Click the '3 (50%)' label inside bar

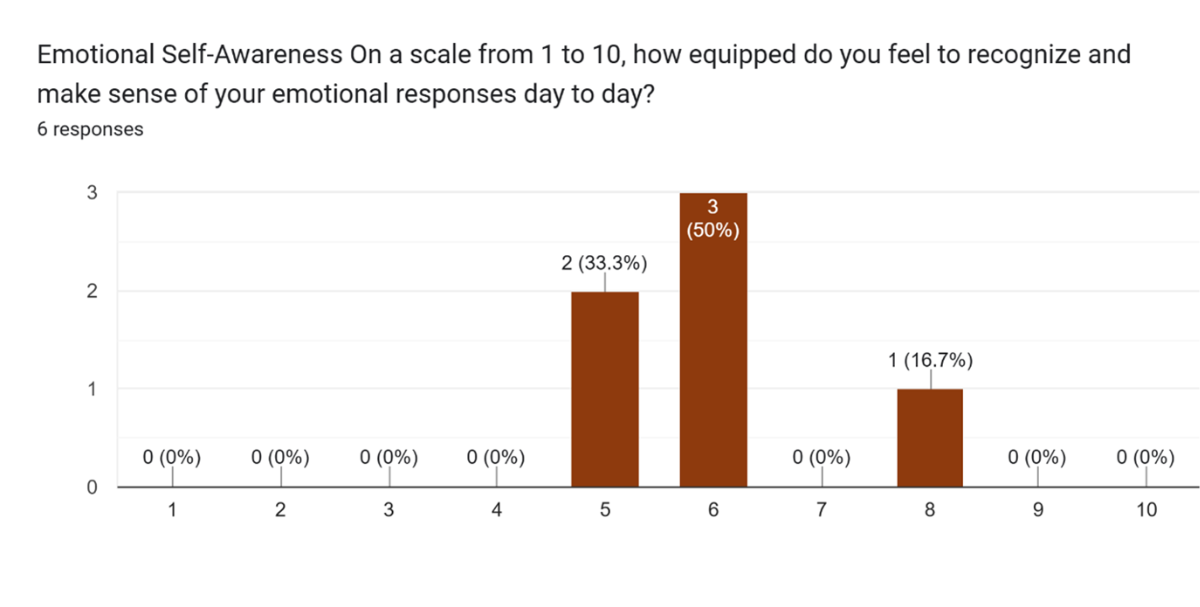tap(713, 217)
